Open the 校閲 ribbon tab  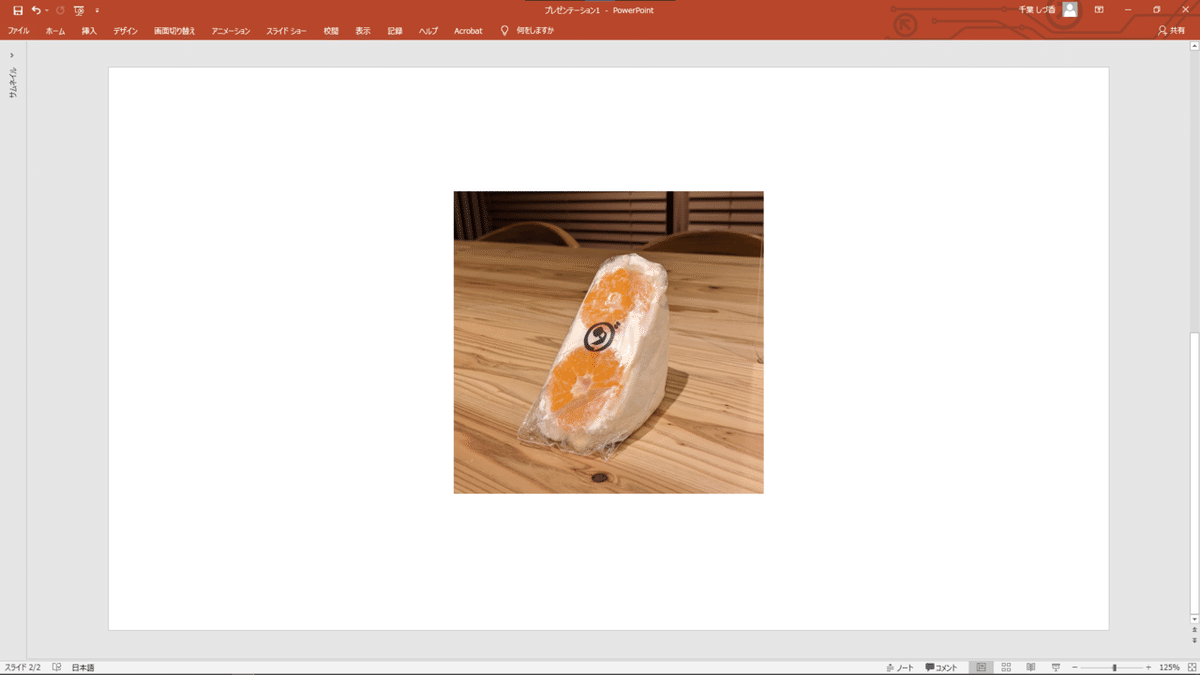click(331, 31)
